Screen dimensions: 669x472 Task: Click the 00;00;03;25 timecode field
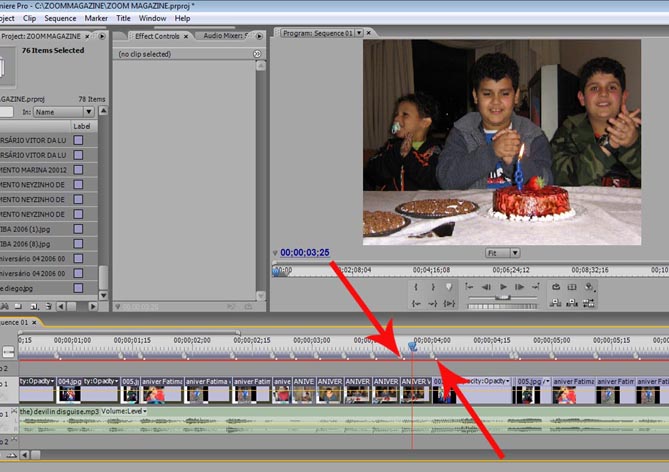pos(305,253)
